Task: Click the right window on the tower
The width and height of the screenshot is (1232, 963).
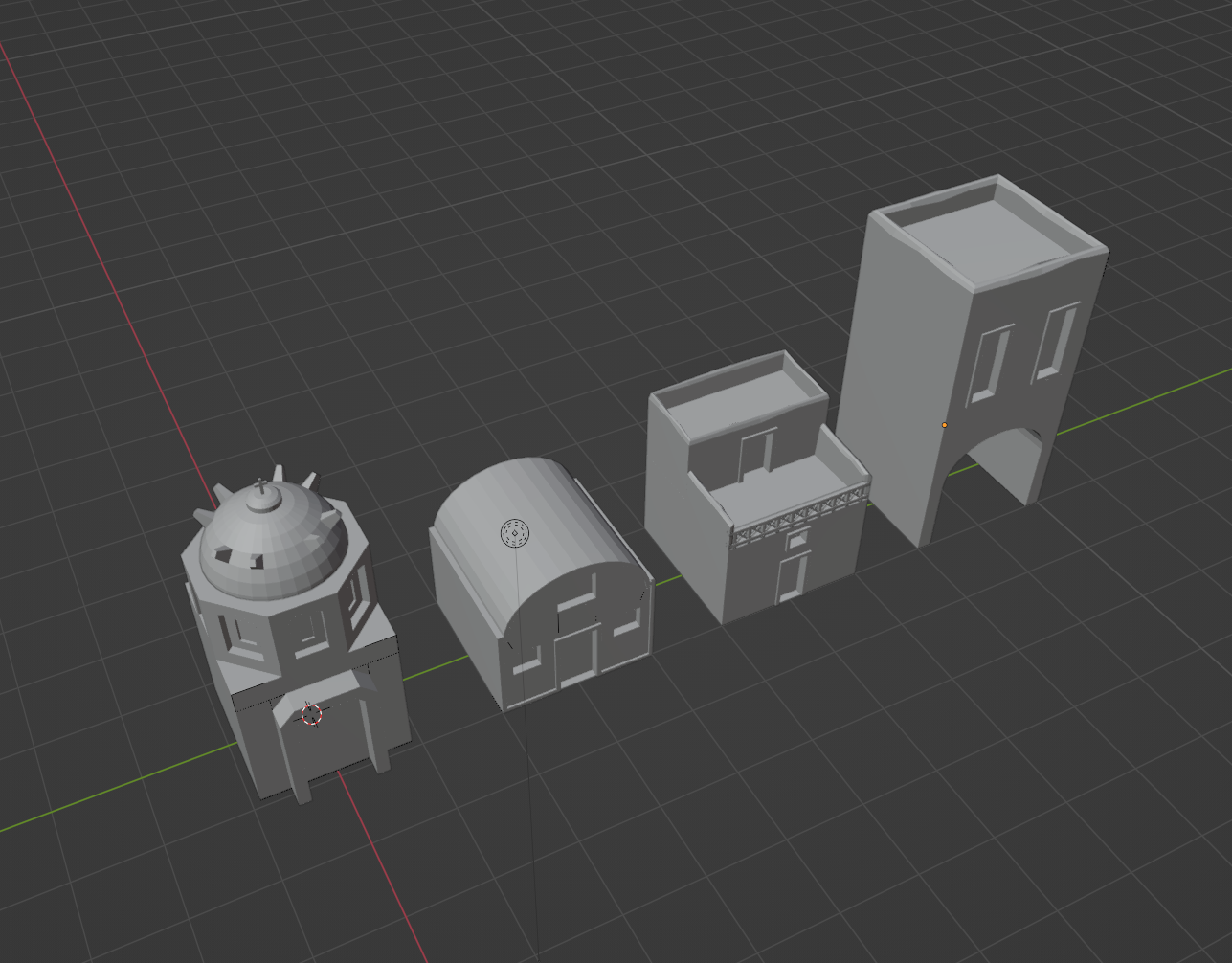Action: click(1056, 342)
